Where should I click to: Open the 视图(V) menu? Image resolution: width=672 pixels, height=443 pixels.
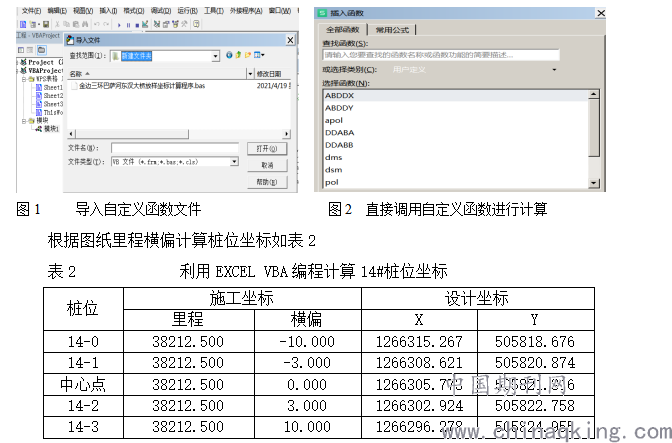[x=83, y=10]
